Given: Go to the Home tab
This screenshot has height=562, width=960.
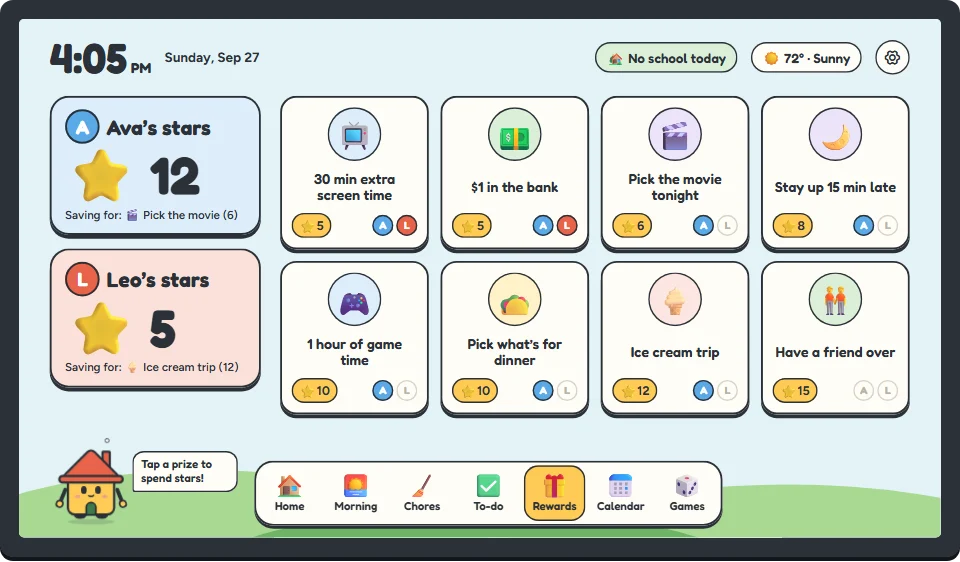Looking at the screenshot, I should [290, 493].
